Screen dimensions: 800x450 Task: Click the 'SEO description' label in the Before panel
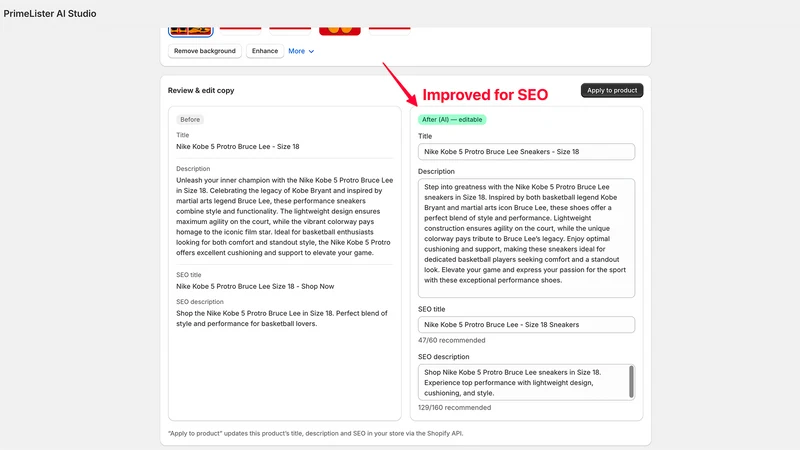click(200, 302)
